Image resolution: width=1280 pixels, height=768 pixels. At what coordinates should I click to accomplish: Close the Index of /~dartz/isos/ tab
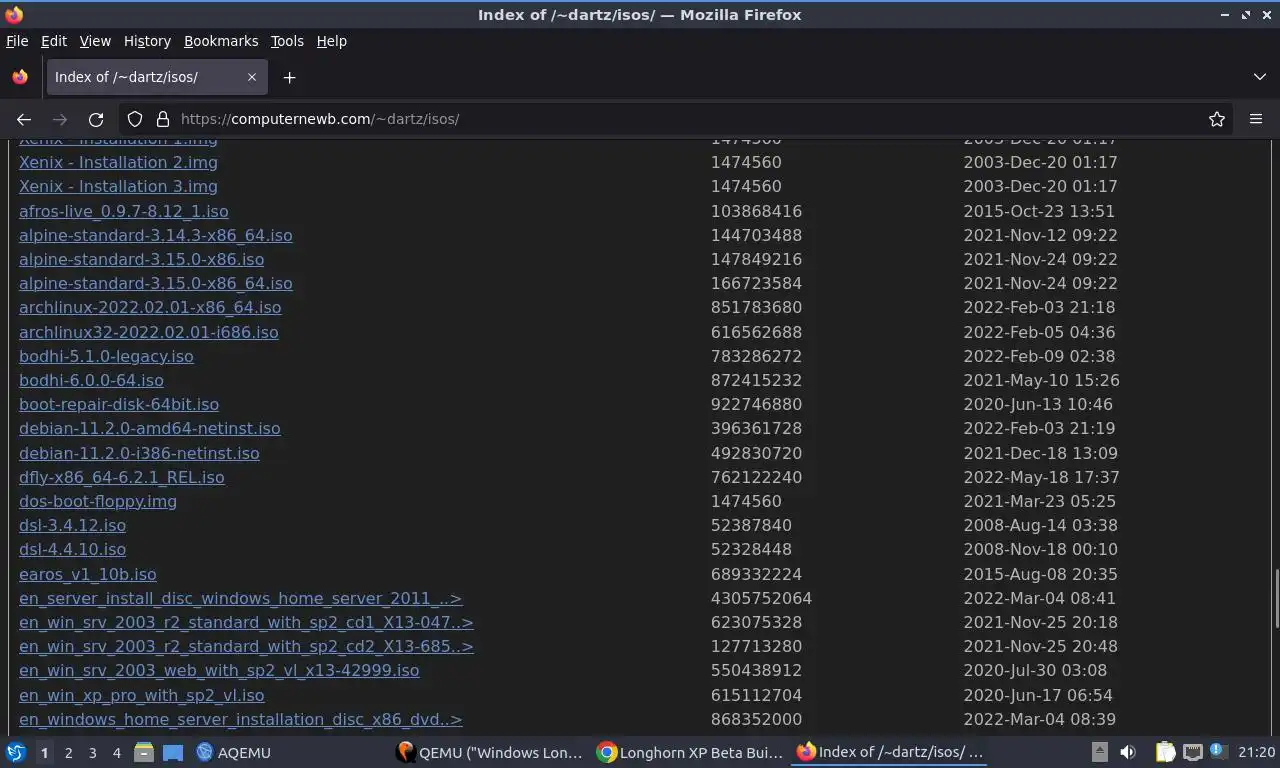click(252, 77)
